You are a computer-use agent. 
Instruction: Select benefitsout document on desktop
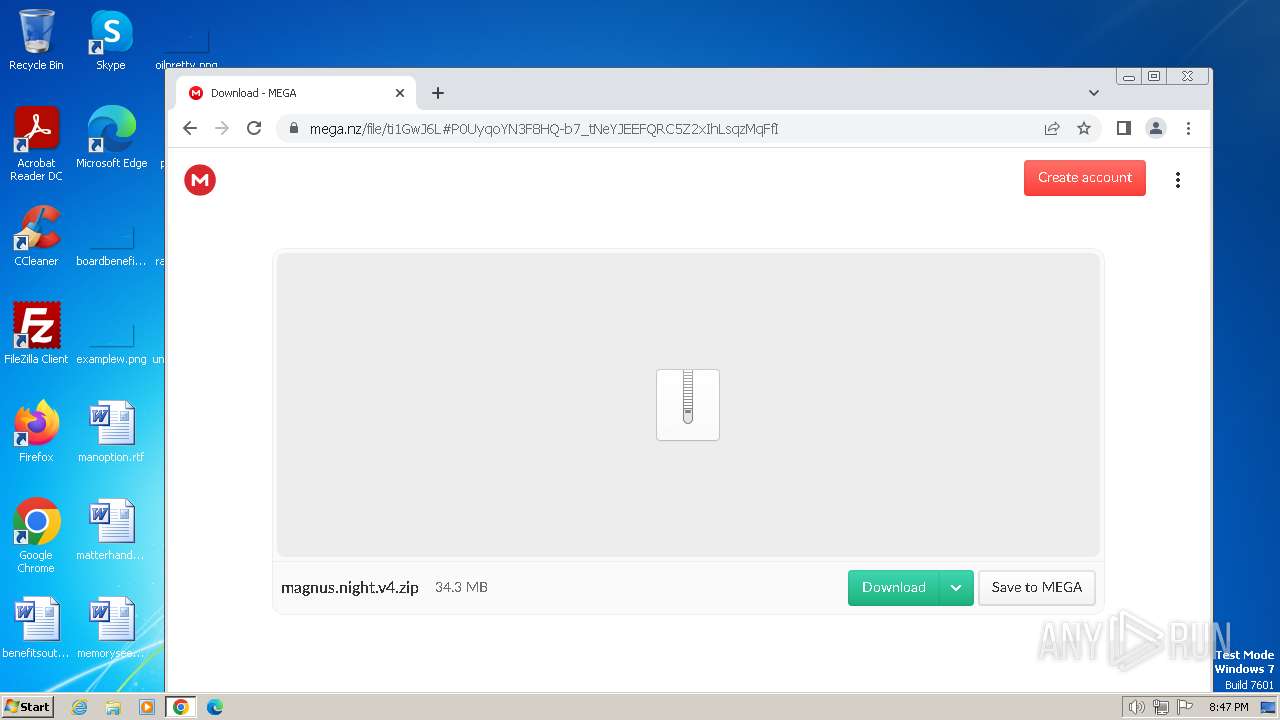coord(36,628)
